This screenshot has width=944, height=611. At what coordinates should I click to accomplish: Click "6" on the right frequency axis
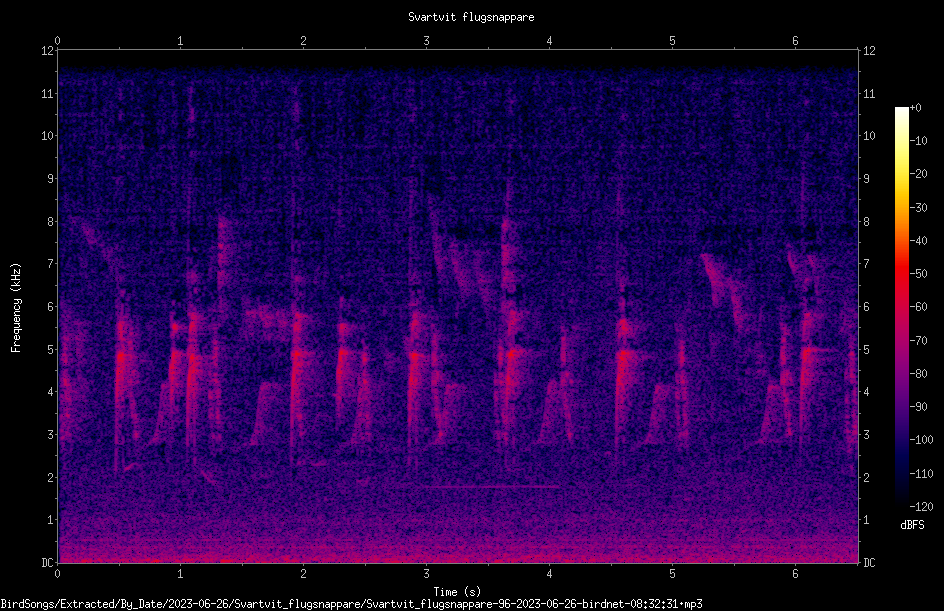(866, 306)
